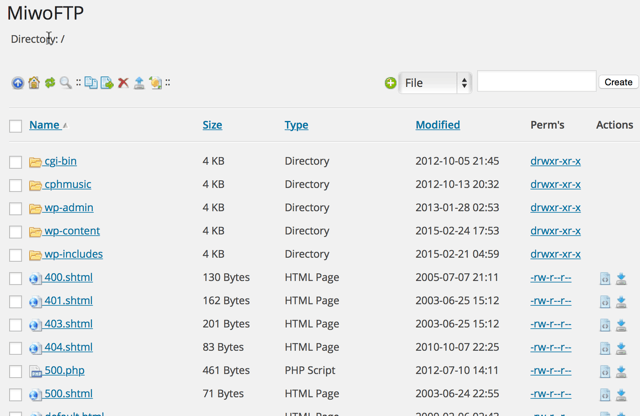Check the 404.shtml row checkbox
This screenshot has height=416, width=640.
16,348
